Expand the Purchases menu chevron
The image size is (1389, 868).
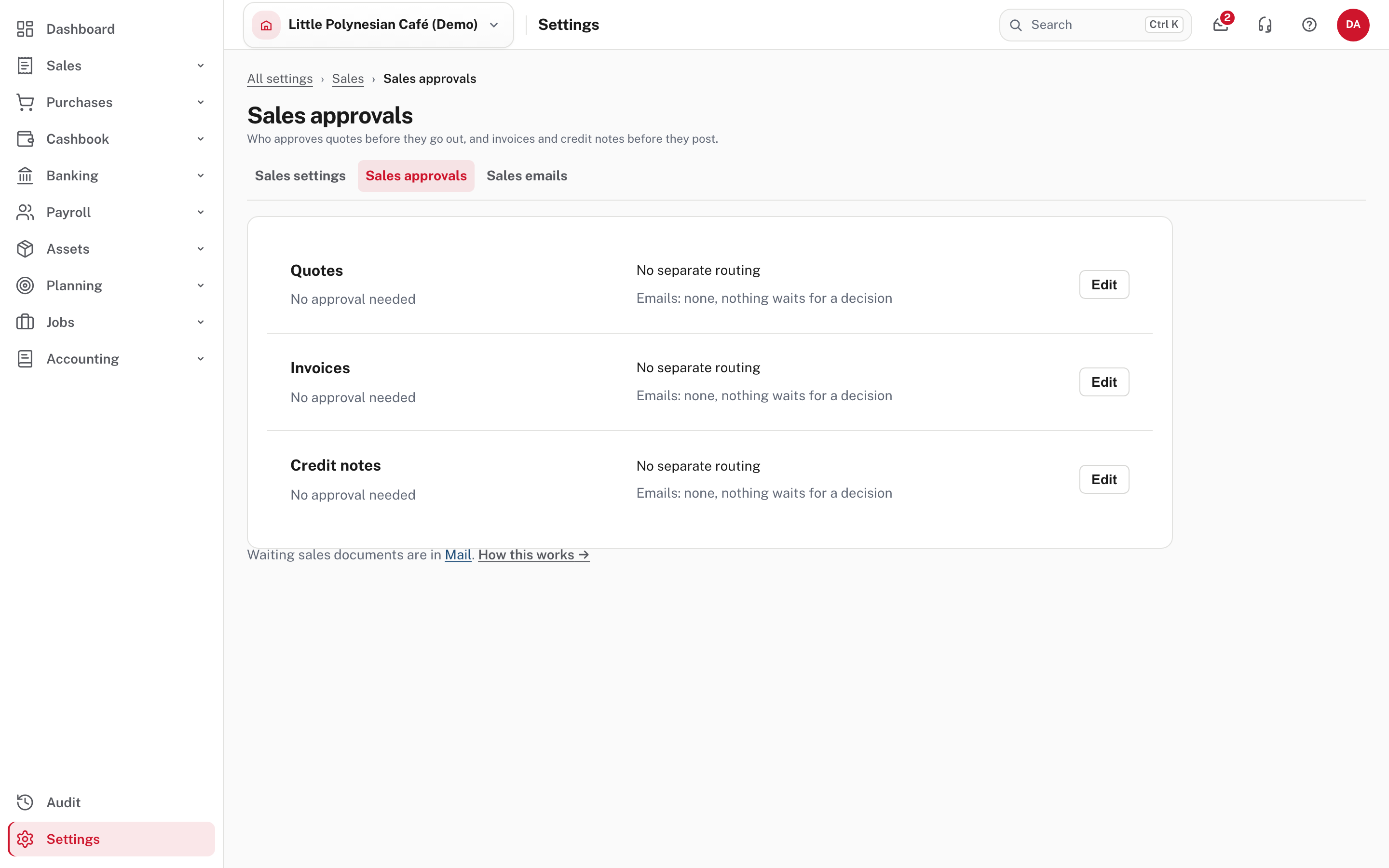(x=200, y=102)
